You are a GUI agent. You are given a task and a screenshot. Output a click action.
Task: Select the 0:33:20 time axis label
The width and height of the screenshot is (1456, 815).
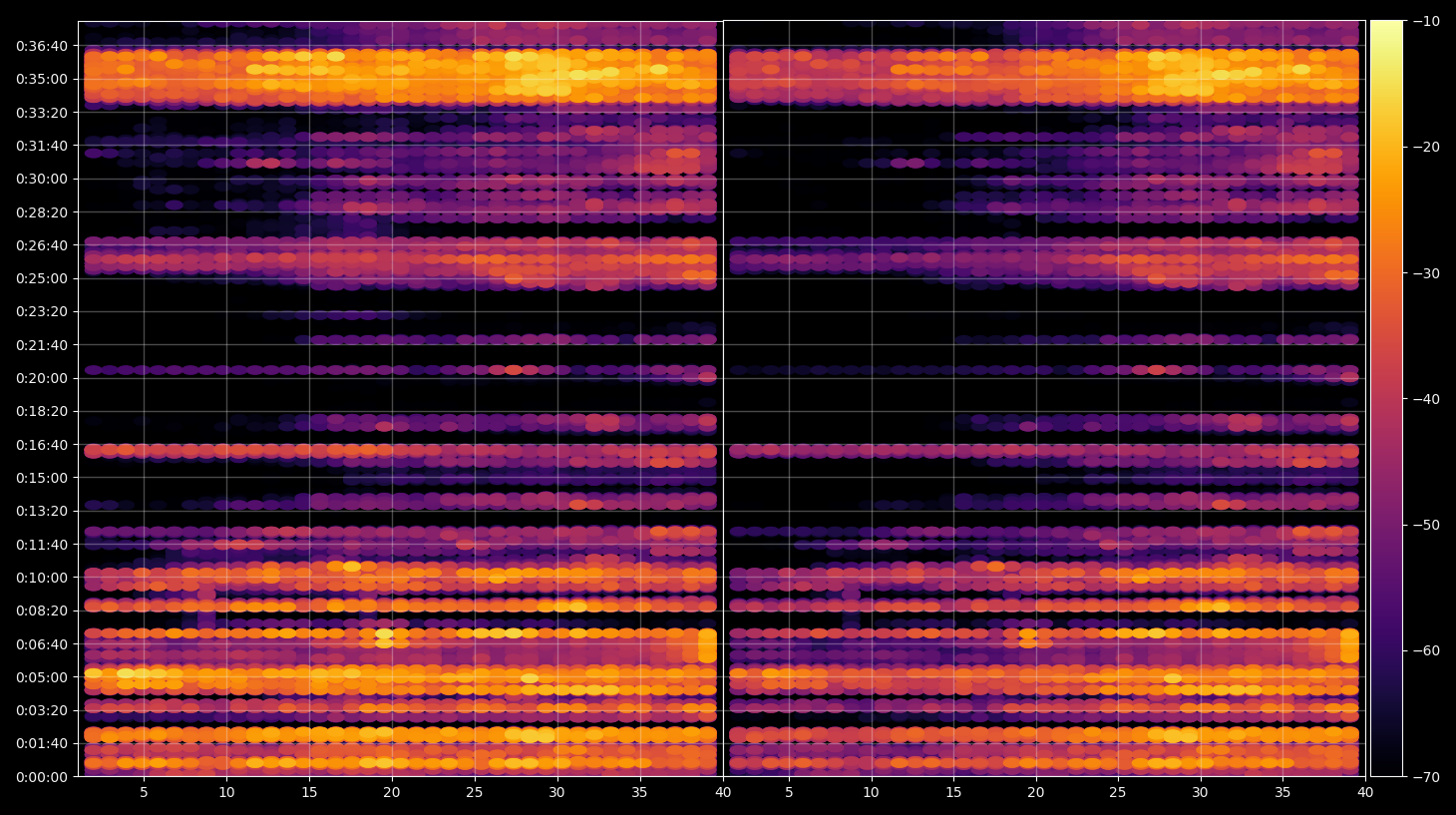point(42,113)
